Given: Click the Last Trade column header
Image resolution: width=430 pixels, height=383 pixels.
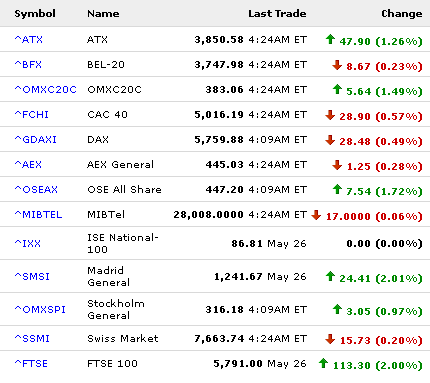Looking at the screenshot, I should tap(277, 14).
